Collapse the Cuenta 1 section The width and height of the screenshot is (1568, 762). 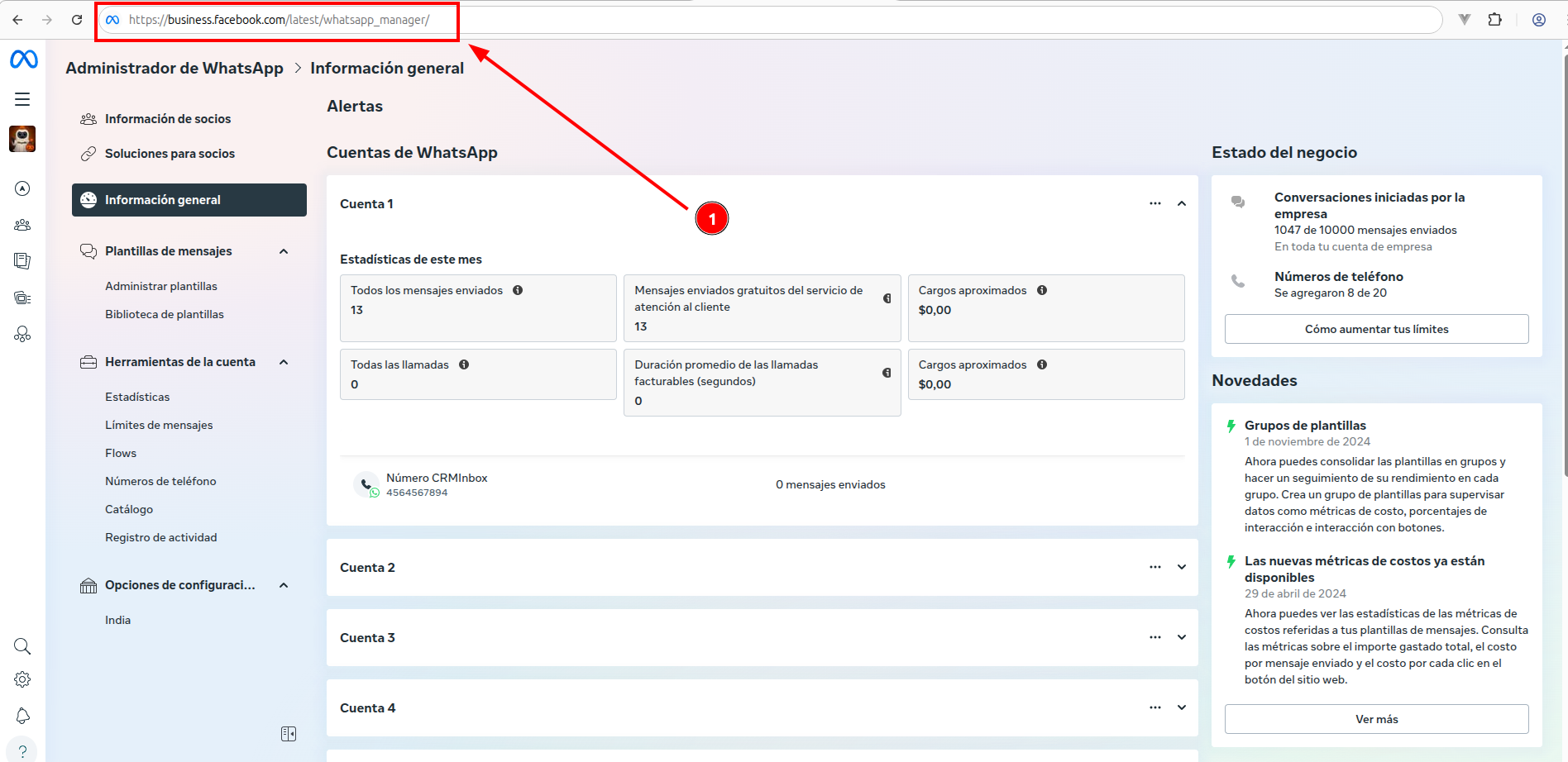[1182, 203]
